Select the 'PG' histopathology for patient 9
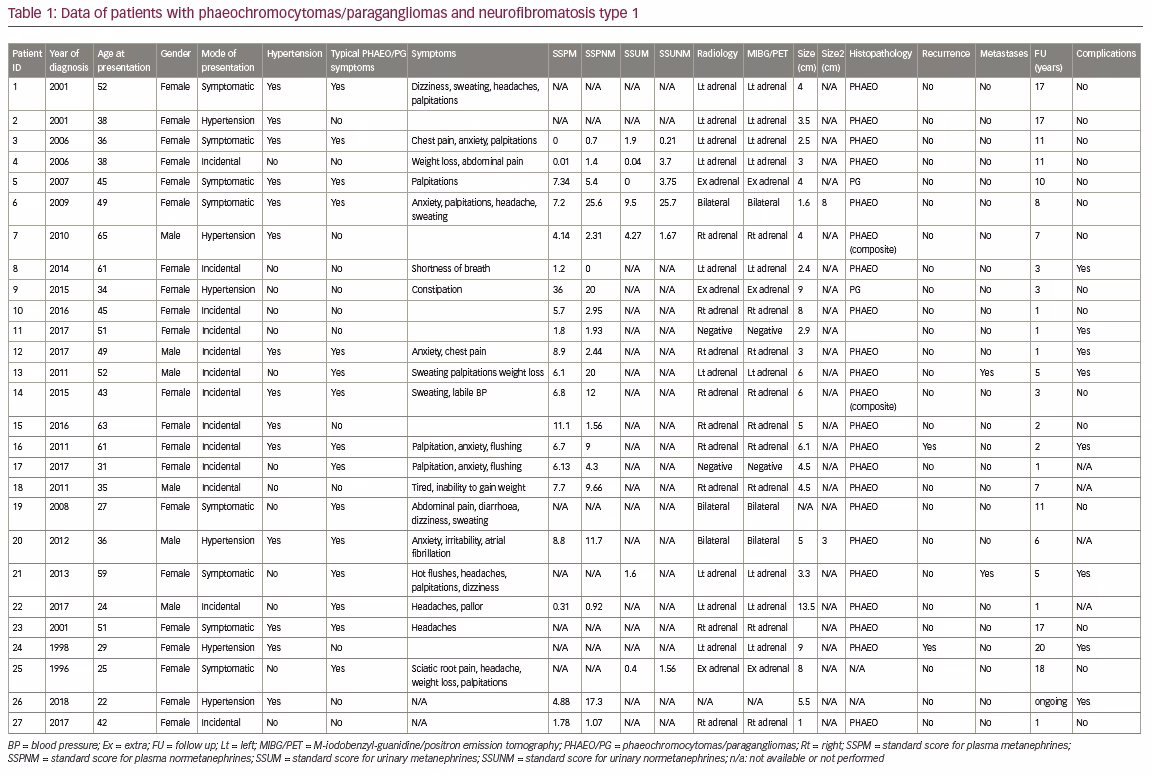The height and width of the screenshot is (776, 1152). pos(855,290)
